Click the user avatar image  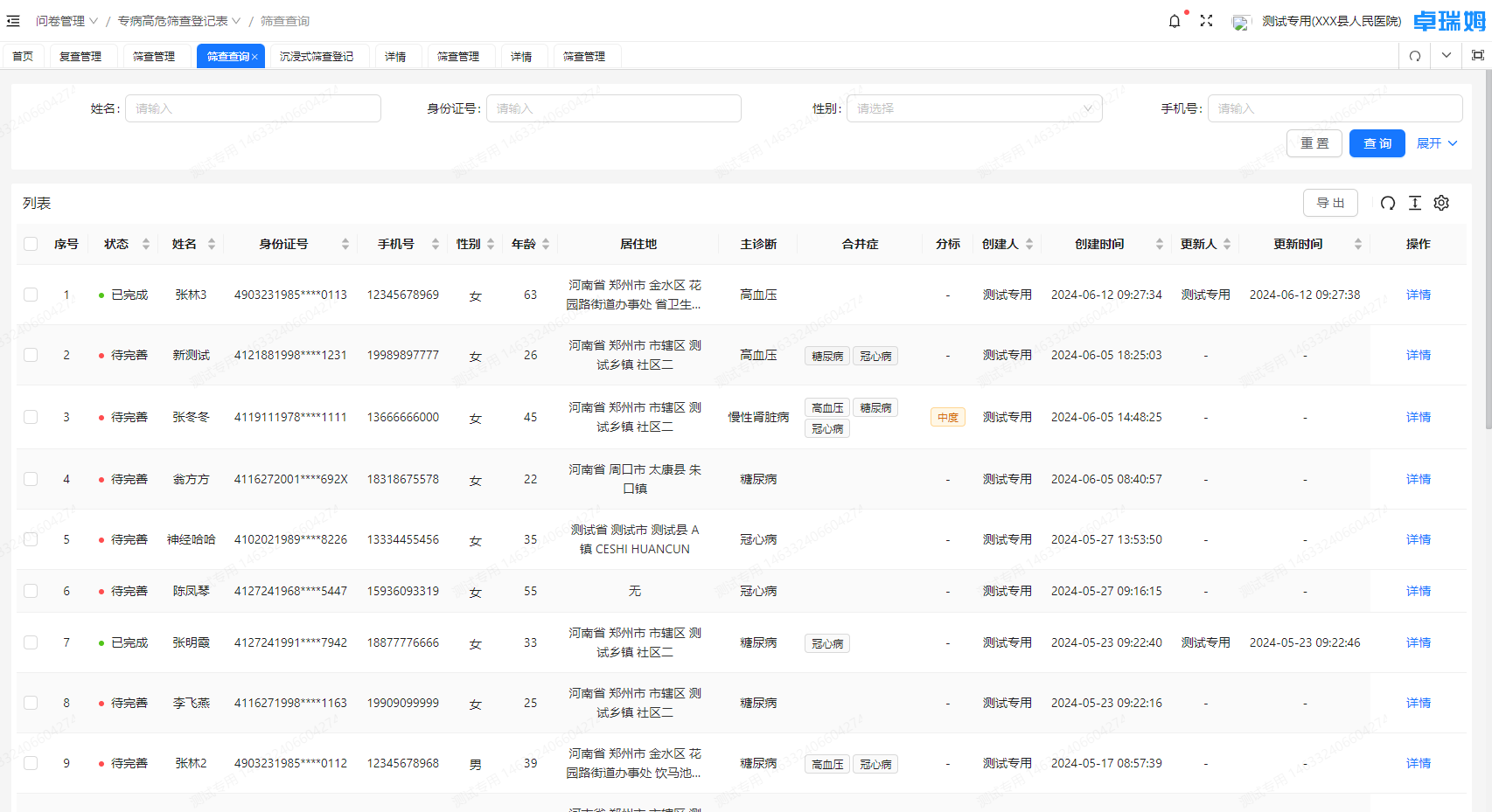click(x=1241, y=22)
